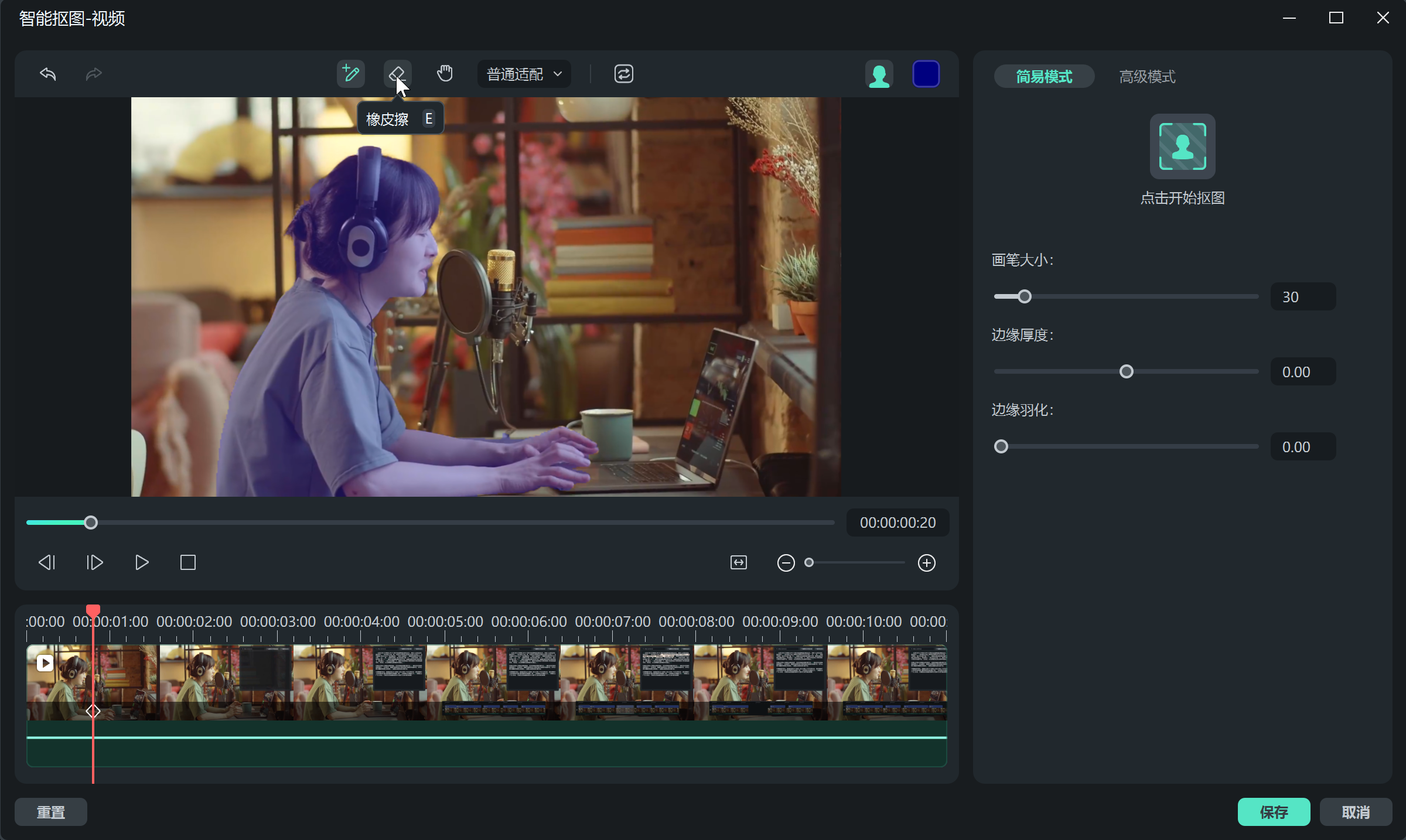Screen dimensions: 1406x840
Task: Click the 边缘厚度 slider handle
Action: coord(1126,371)
